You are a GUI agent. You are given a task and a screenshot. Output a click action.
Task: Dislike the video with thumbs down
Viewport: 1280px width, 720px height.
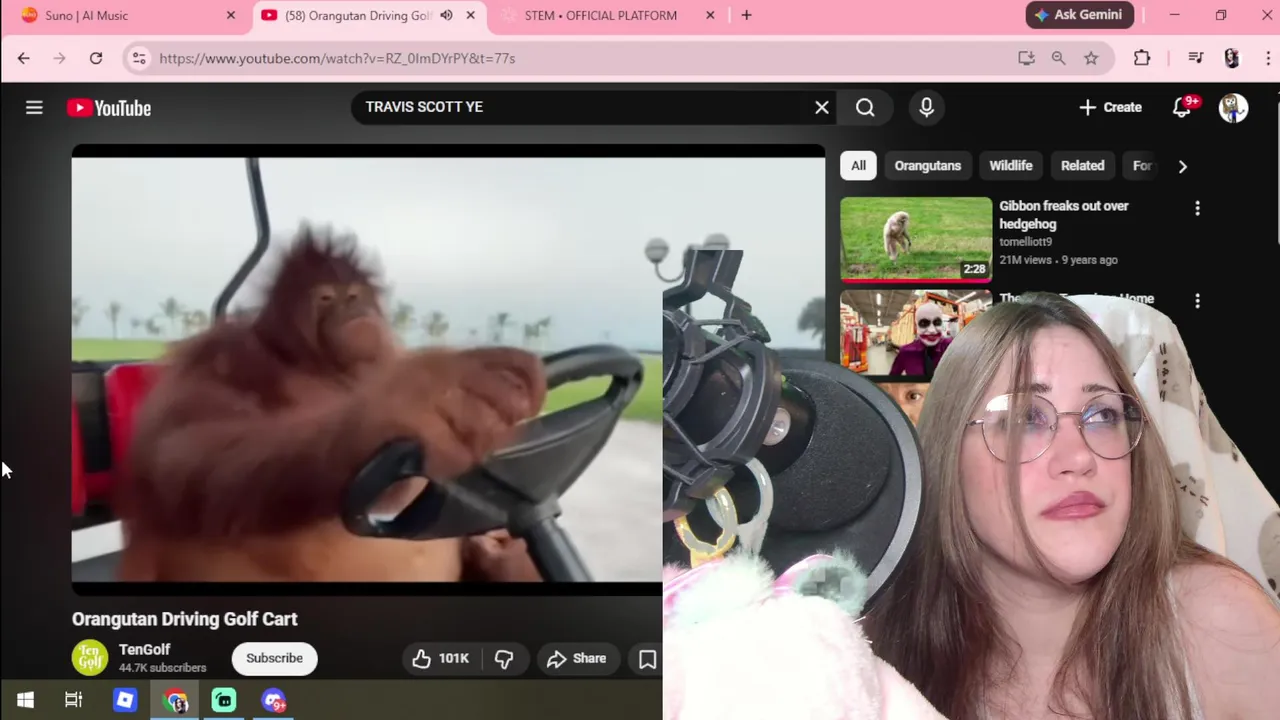tap(504, 658)
